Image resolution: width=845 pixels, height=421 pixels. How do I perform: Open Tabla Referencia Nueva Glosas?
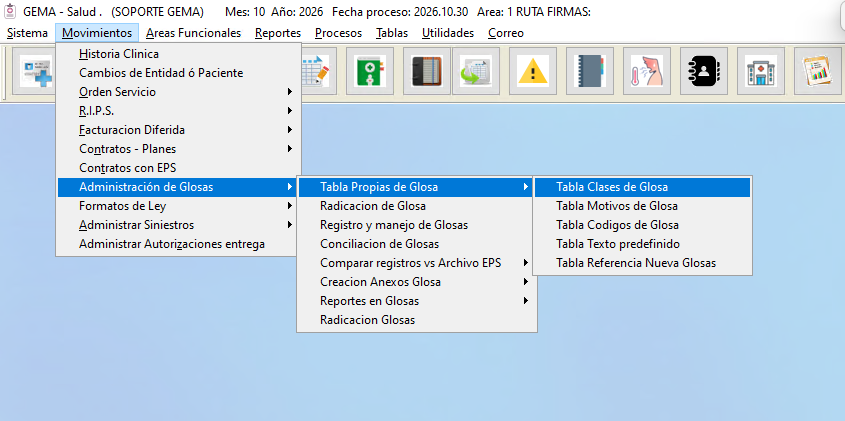(642, 263)
